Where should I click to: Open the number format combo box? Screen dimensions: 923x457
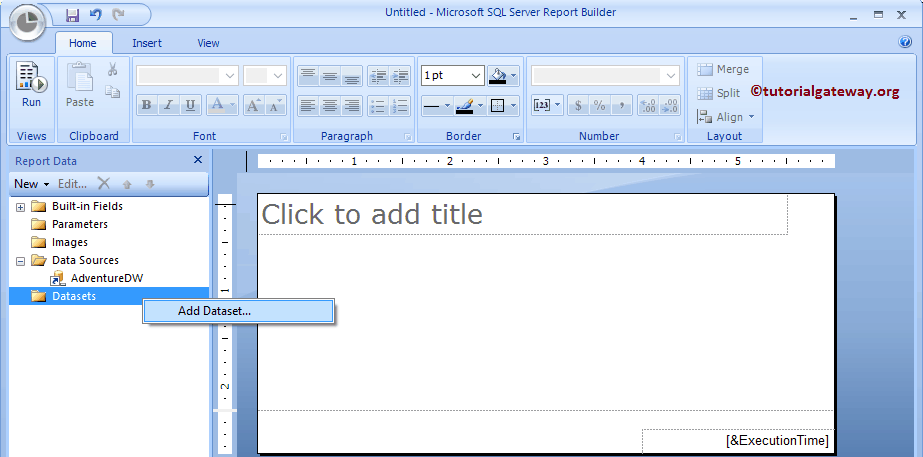605,75
